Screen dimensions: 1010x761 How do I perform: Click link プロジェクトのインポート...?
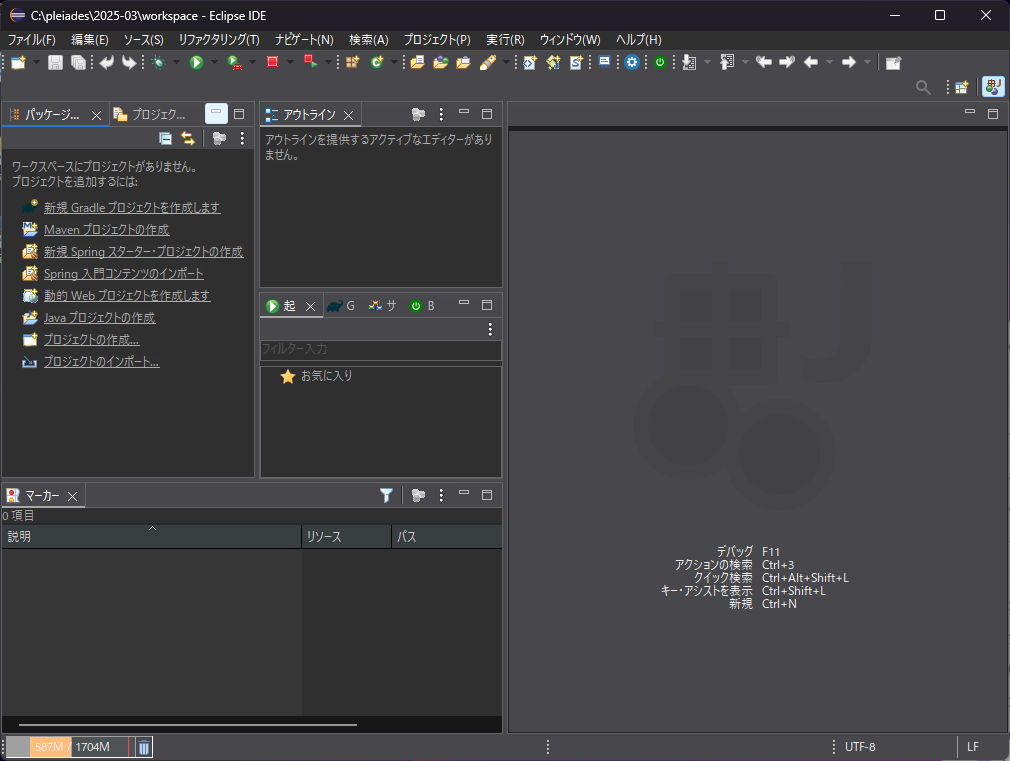click(x=102, y=361)
